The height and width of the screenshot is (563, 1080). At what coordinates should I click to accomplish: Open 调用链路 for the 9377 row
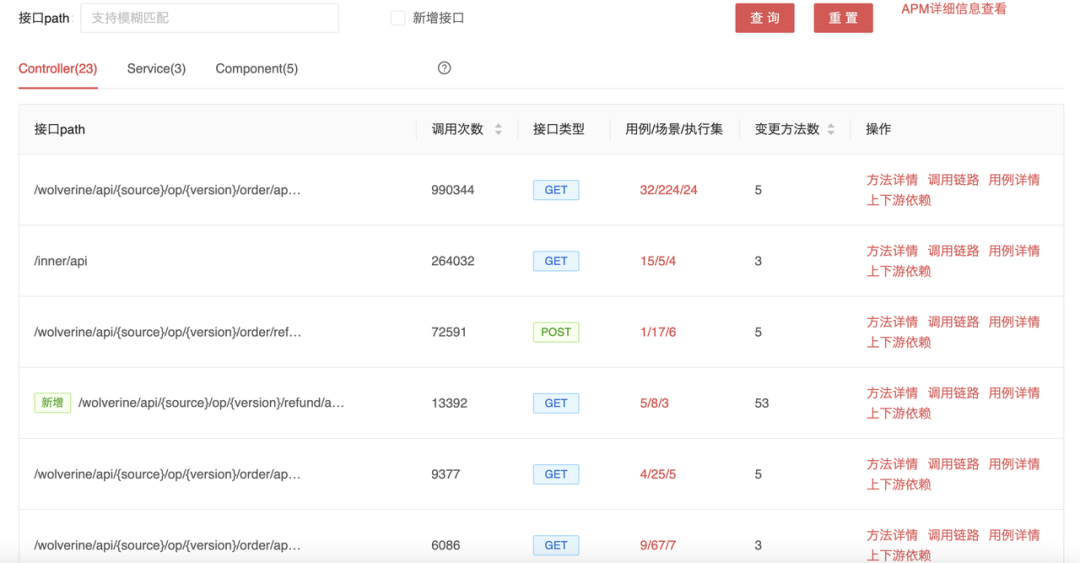coord(953,464)
